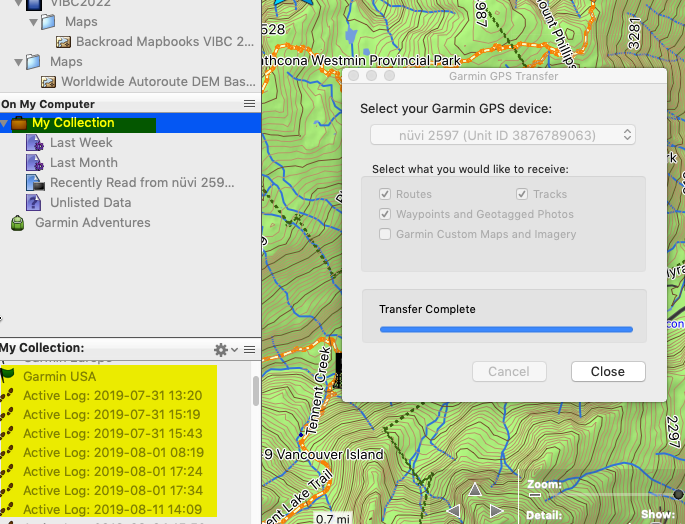Open the Garmin GPS device selector dropdown
The height and width of the screenshot is (524, 685).
pos(502,135)
